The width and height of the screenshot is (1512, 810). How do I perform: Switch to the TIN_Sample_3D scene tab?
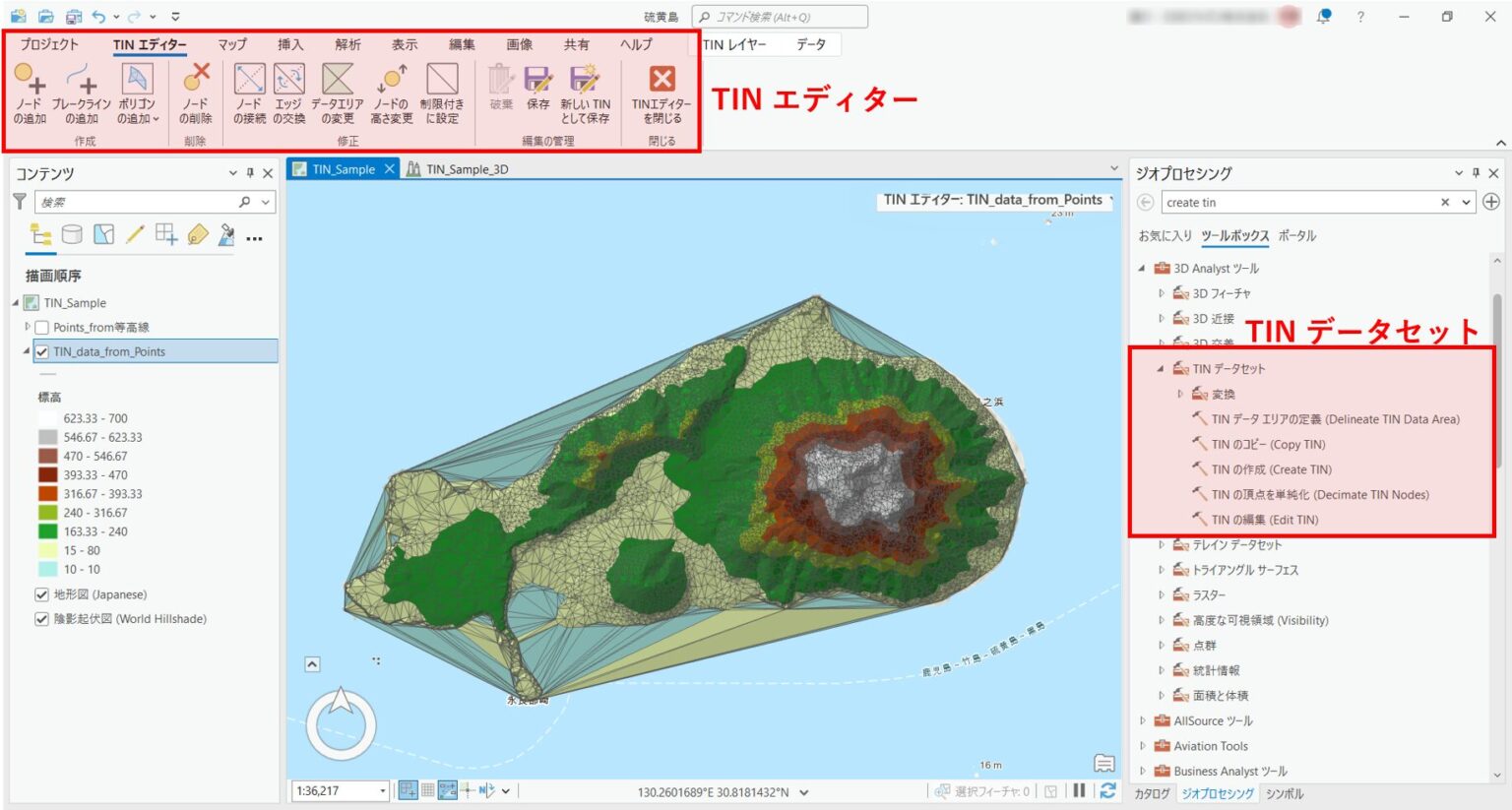point(465,168)
